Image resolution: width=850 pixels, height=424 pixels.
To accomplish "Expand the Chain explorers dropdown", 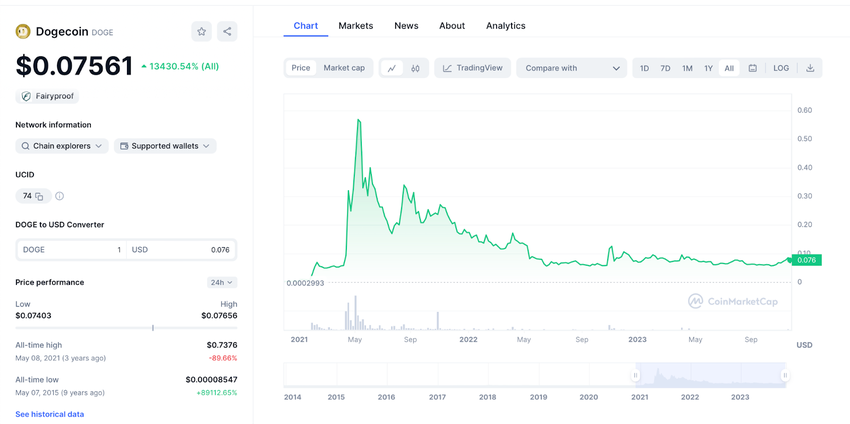I will (x=62, y=146).
